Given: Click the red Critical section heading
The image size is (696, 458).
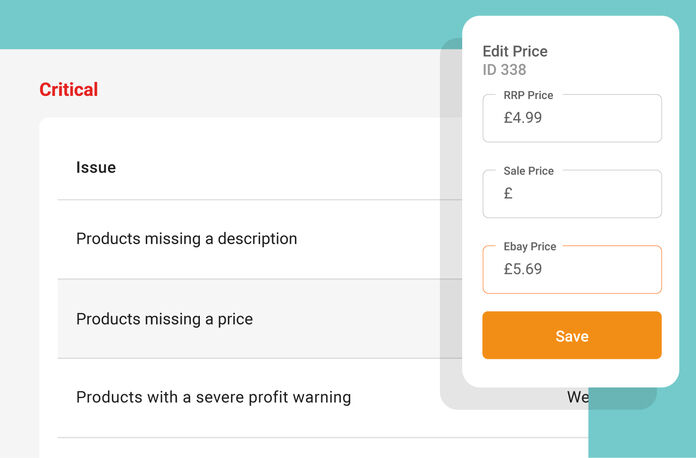Looking at the screenshot, I should coord(68,90).
